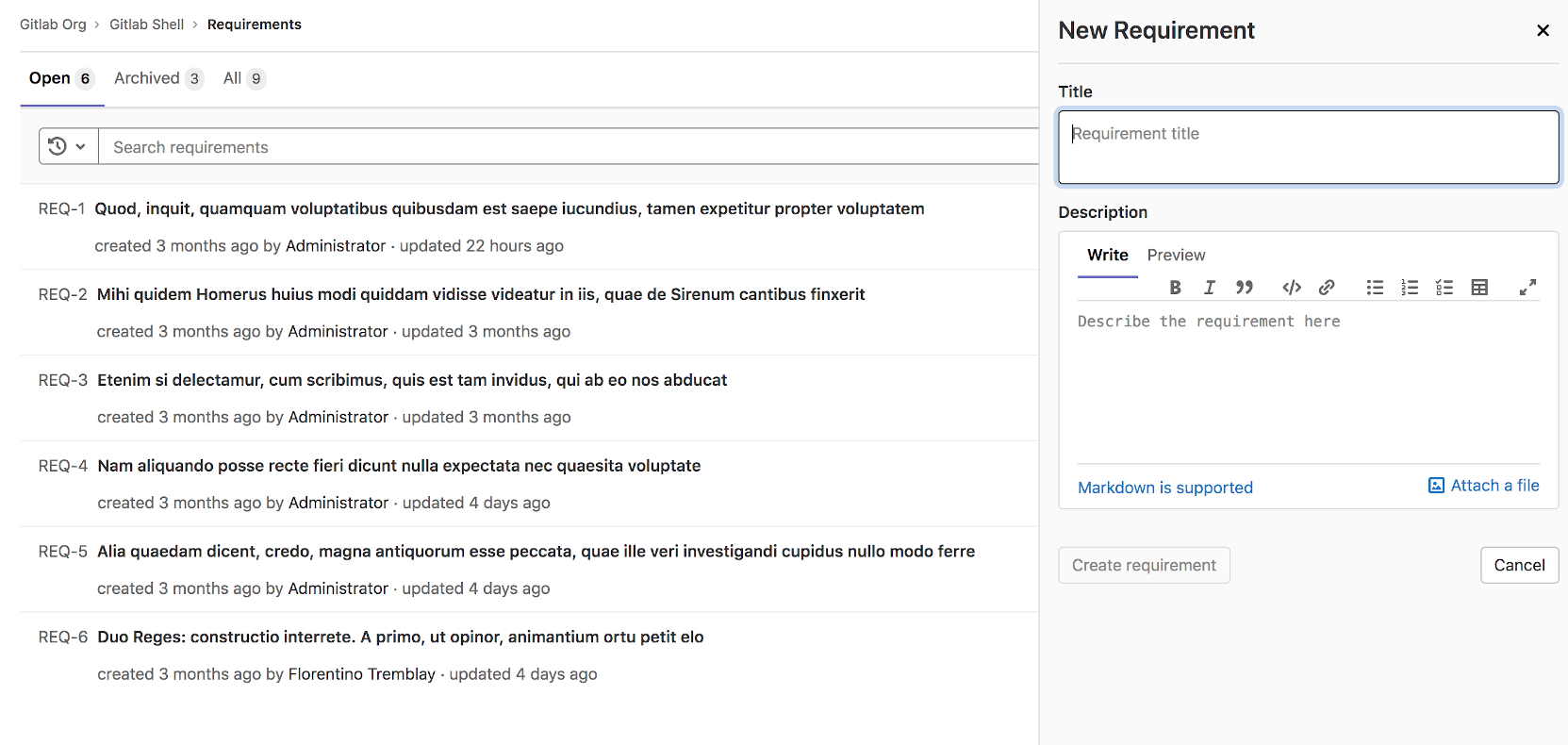Add a link using the link icon
Viewport: 1568px width, 745px height.
1327,288
